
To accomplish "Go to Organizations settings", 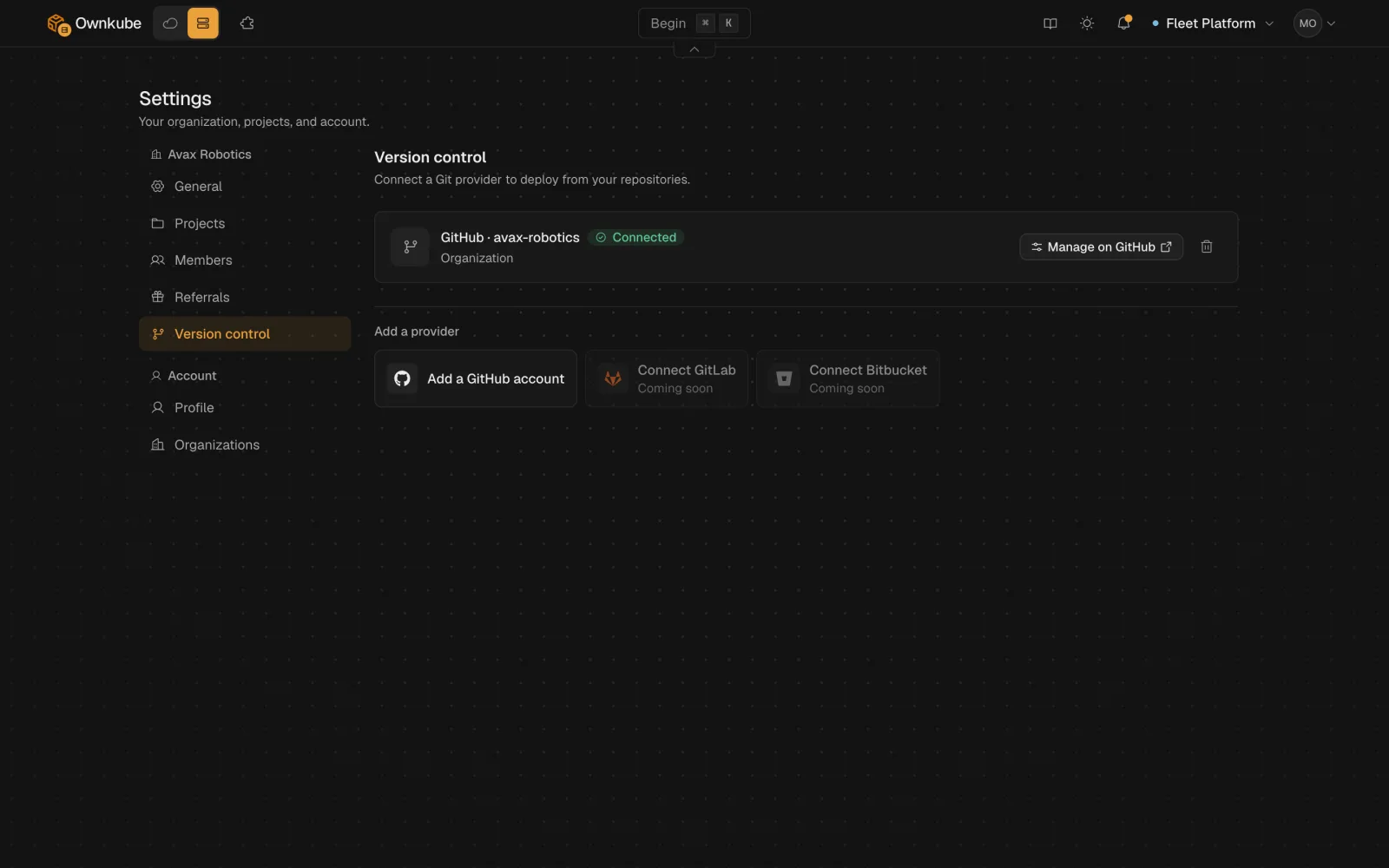I will (x=245, y=444).
